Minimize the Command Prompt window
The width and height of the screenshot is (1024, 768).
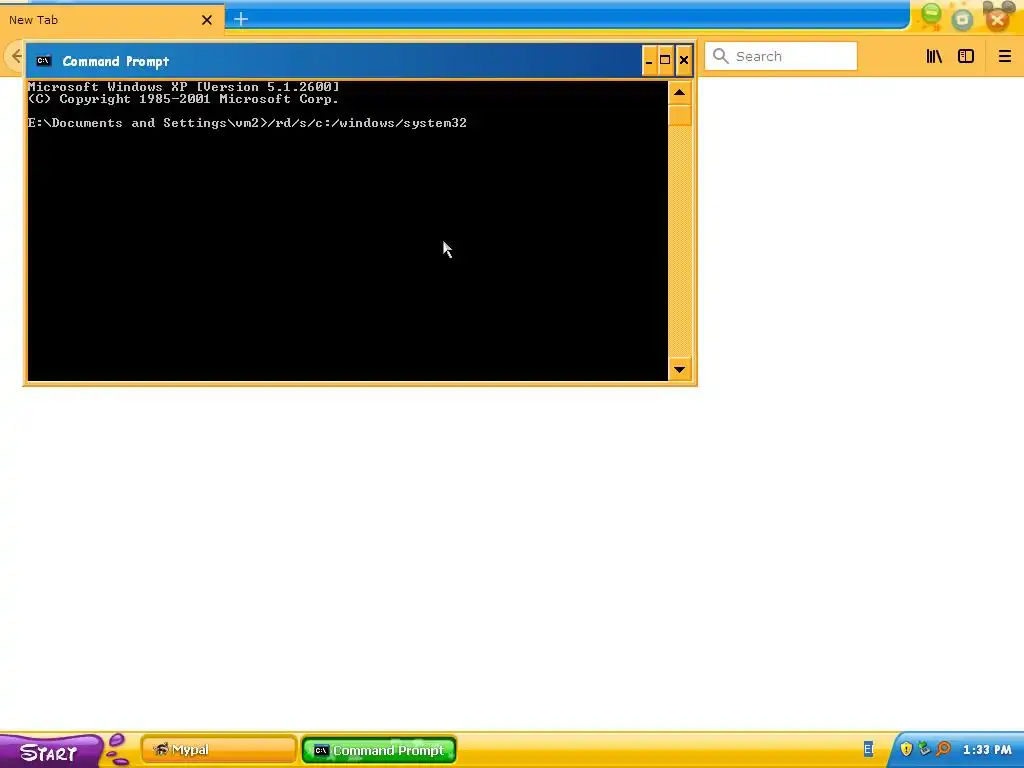649,61
